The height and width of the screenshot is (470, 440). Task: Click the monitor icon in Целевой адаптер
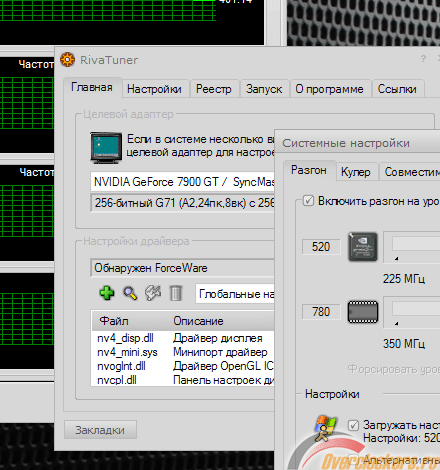(x=106, y=148)
